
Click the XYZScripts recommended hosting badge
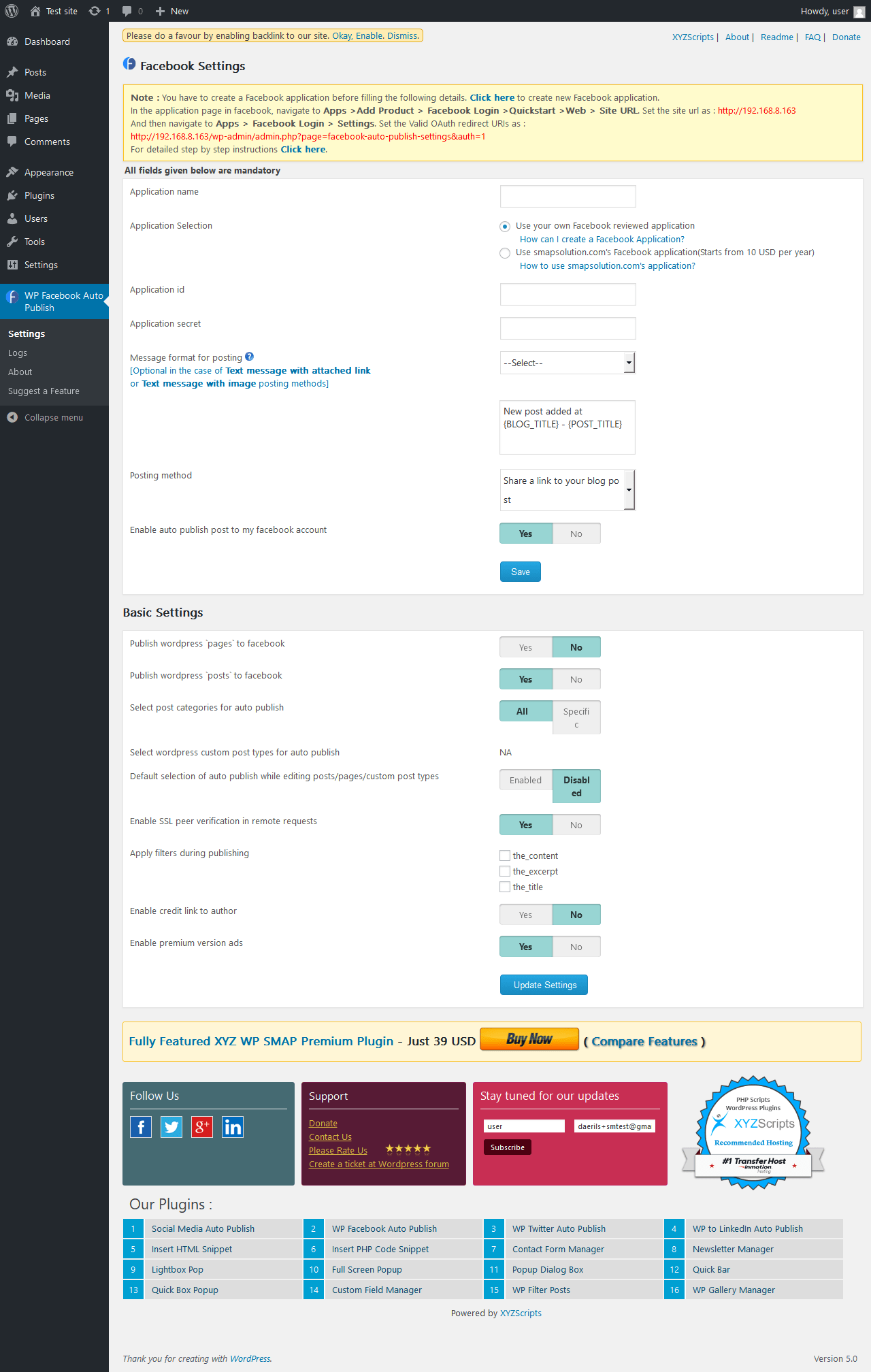pyautogui.click(x=753, y=1132)
